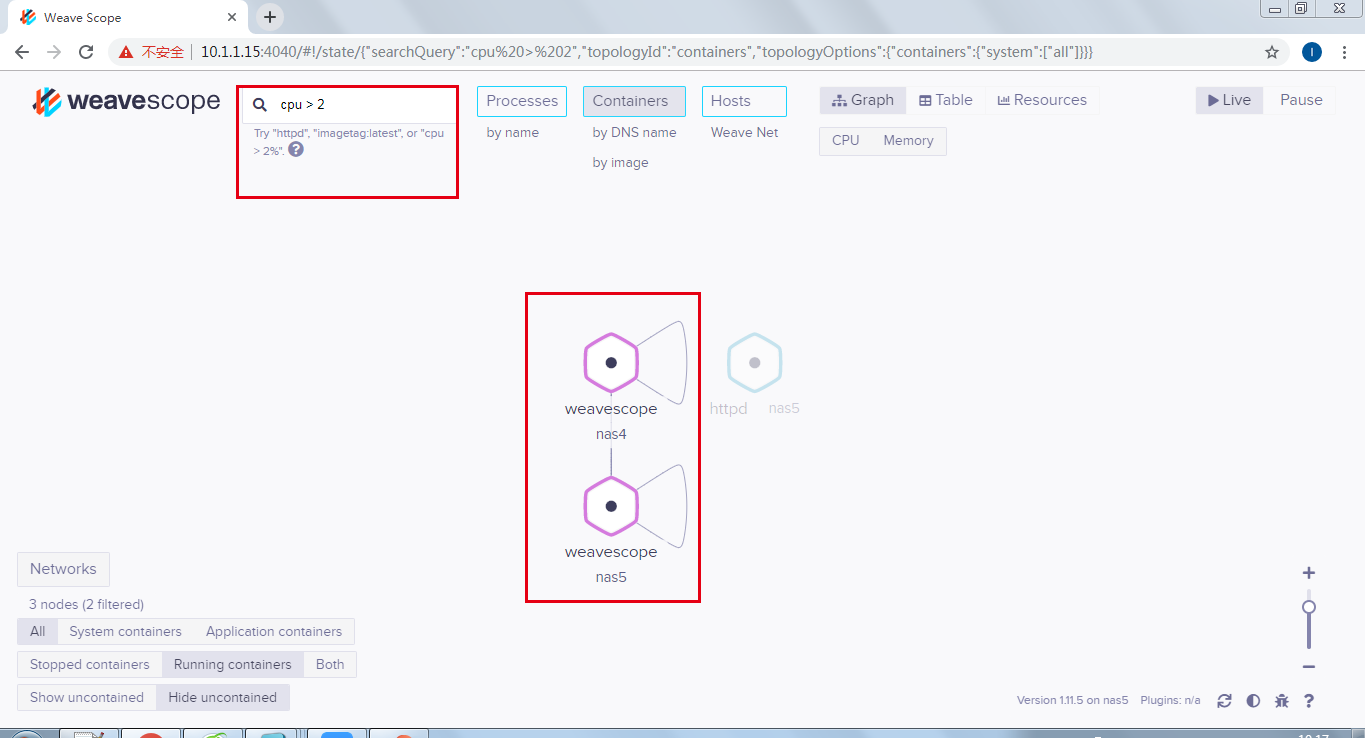Switch to the Containers topology
This screenshot has height=738, width=1365.
click(634, 101)
